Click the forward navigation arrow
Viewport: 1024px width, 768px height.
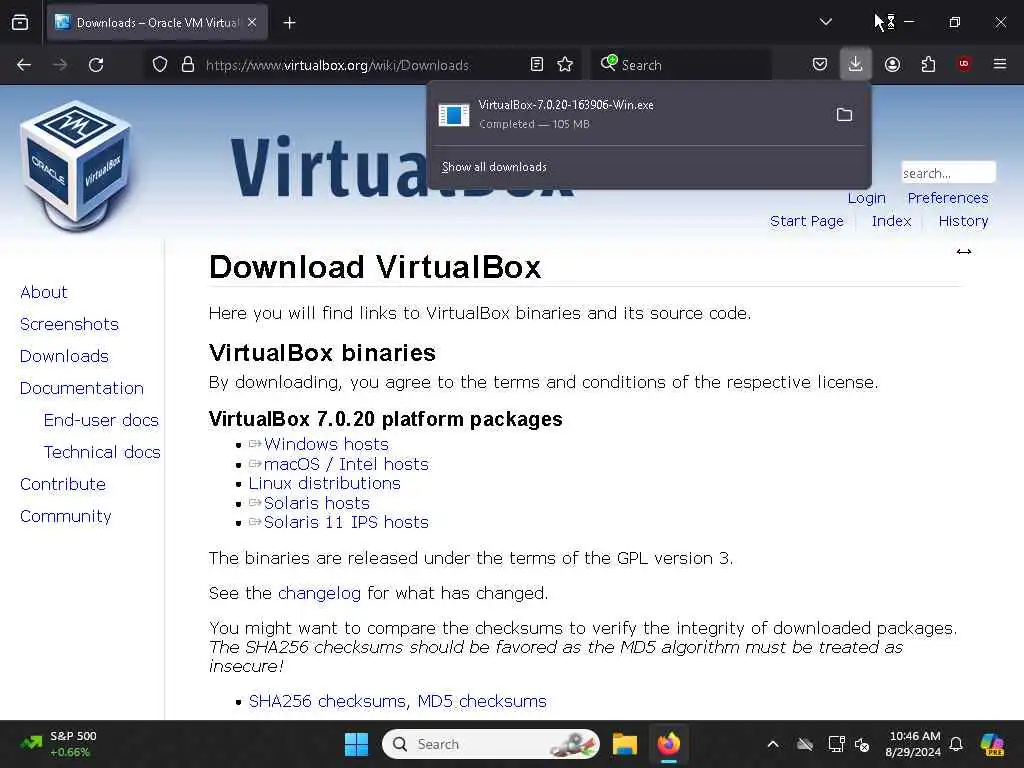59,65
